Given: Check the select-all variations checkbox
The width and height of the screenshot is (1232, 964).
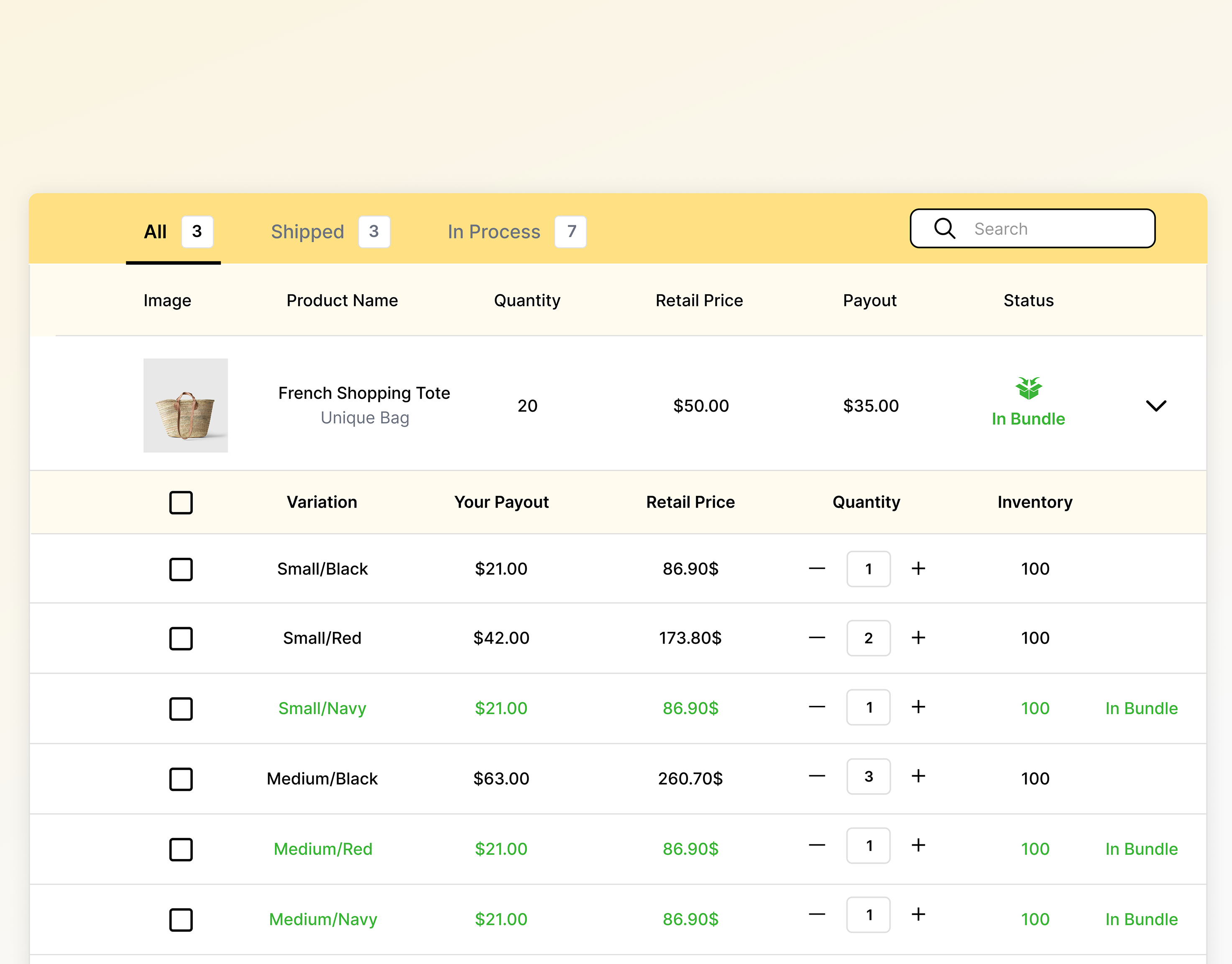Looking at the screenshot, I should click(x=181, y=503).
